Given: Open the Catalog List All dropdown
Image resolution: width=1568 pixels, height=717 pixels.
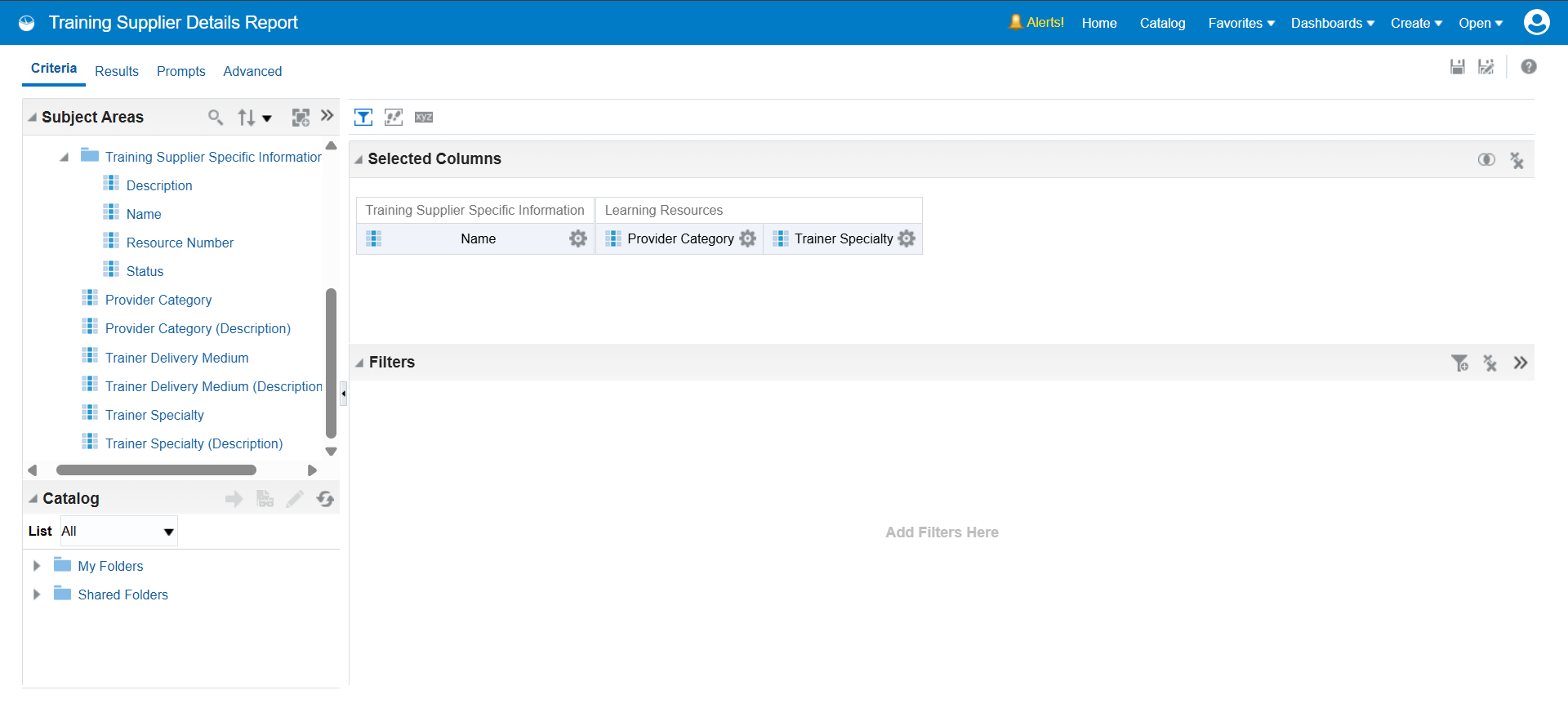Looking at the screenshot, I should coord(118,531).
